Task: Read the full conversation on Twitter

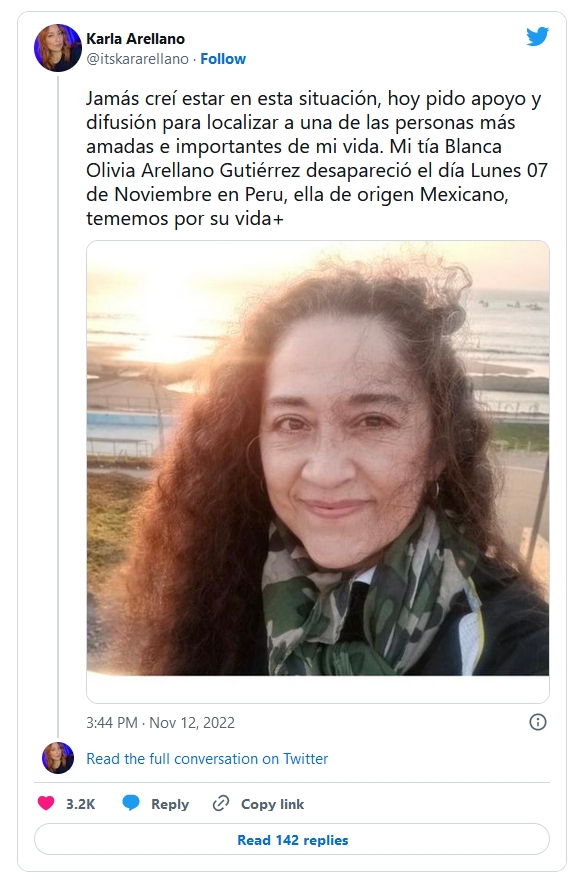Action: [207, 759]
